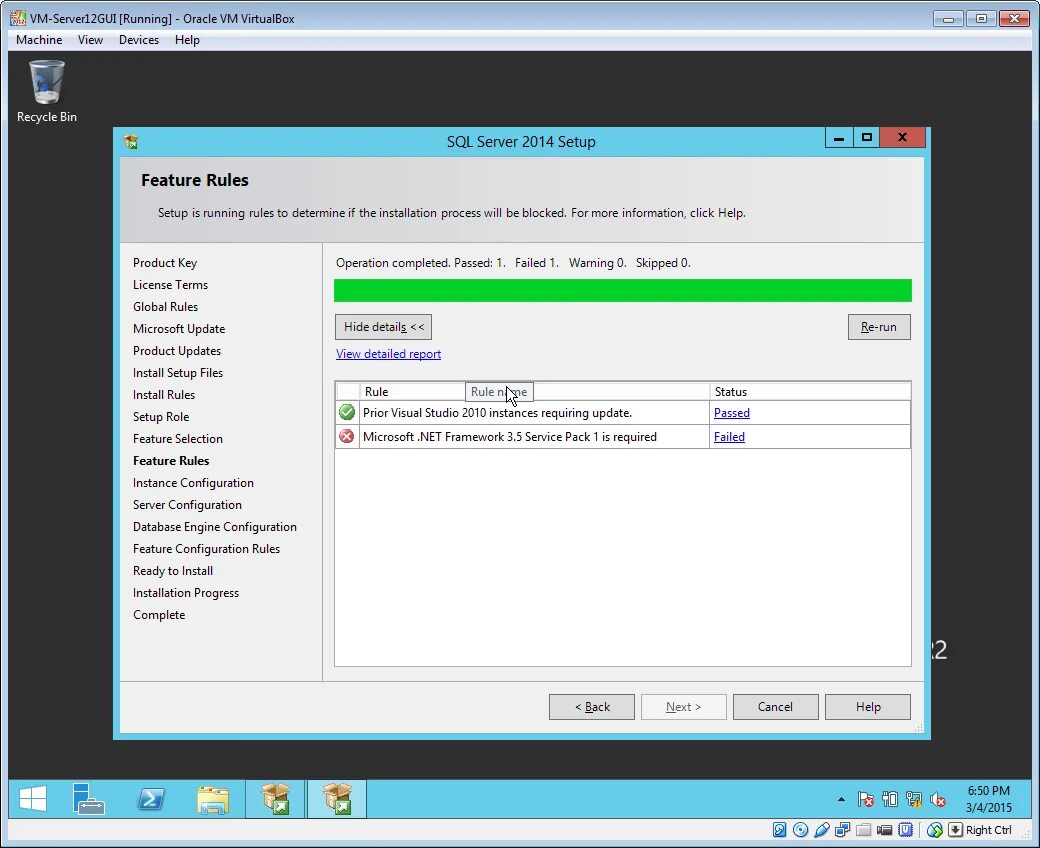
Task: Click the red failed cross icon
Action: coord(346,436)
